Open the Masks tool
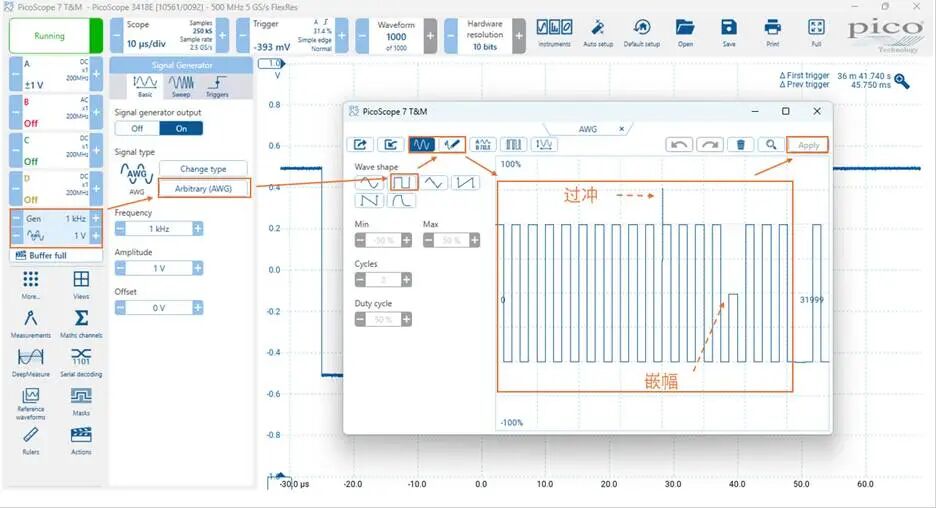 coord(81,402)
